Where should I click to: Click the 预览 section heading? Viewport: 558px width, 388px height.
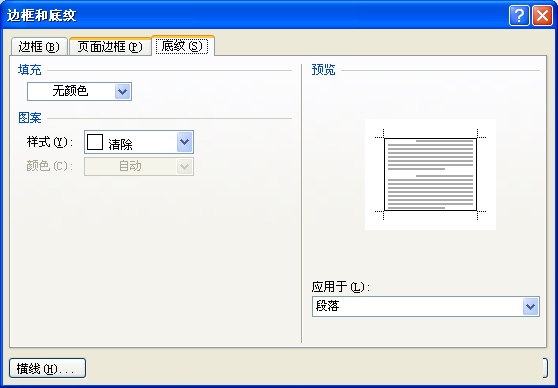323,70
